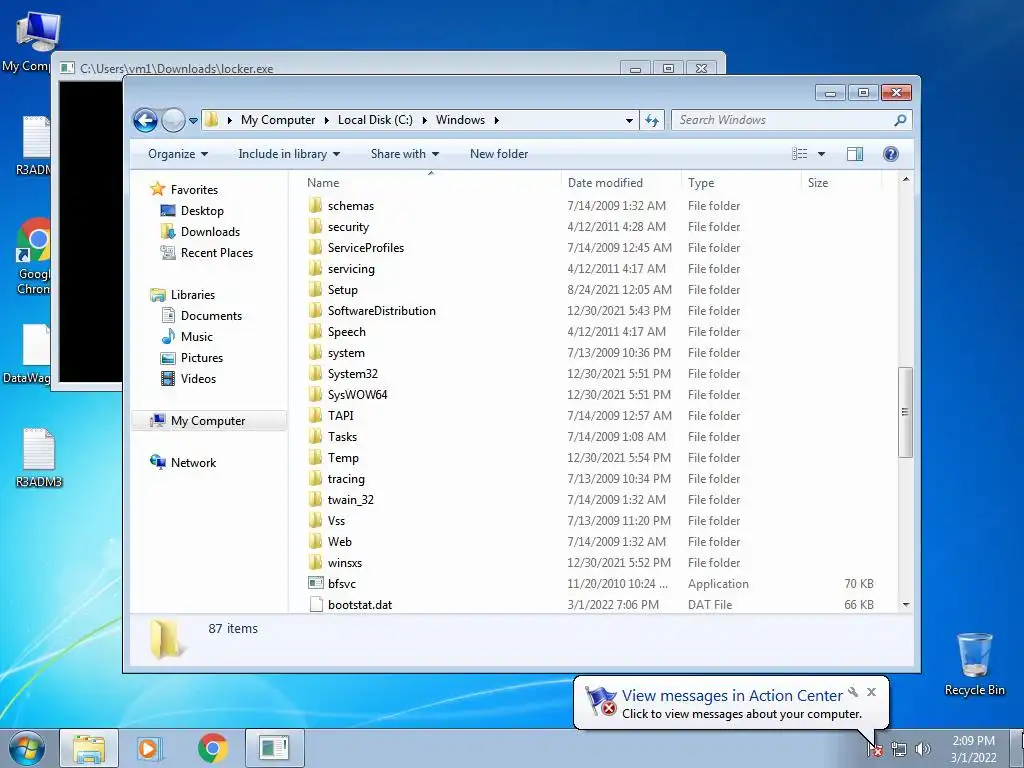Screen dimensions: 1024x768
Task: Select the Setup folder
Action: click(x=342, y=290)
